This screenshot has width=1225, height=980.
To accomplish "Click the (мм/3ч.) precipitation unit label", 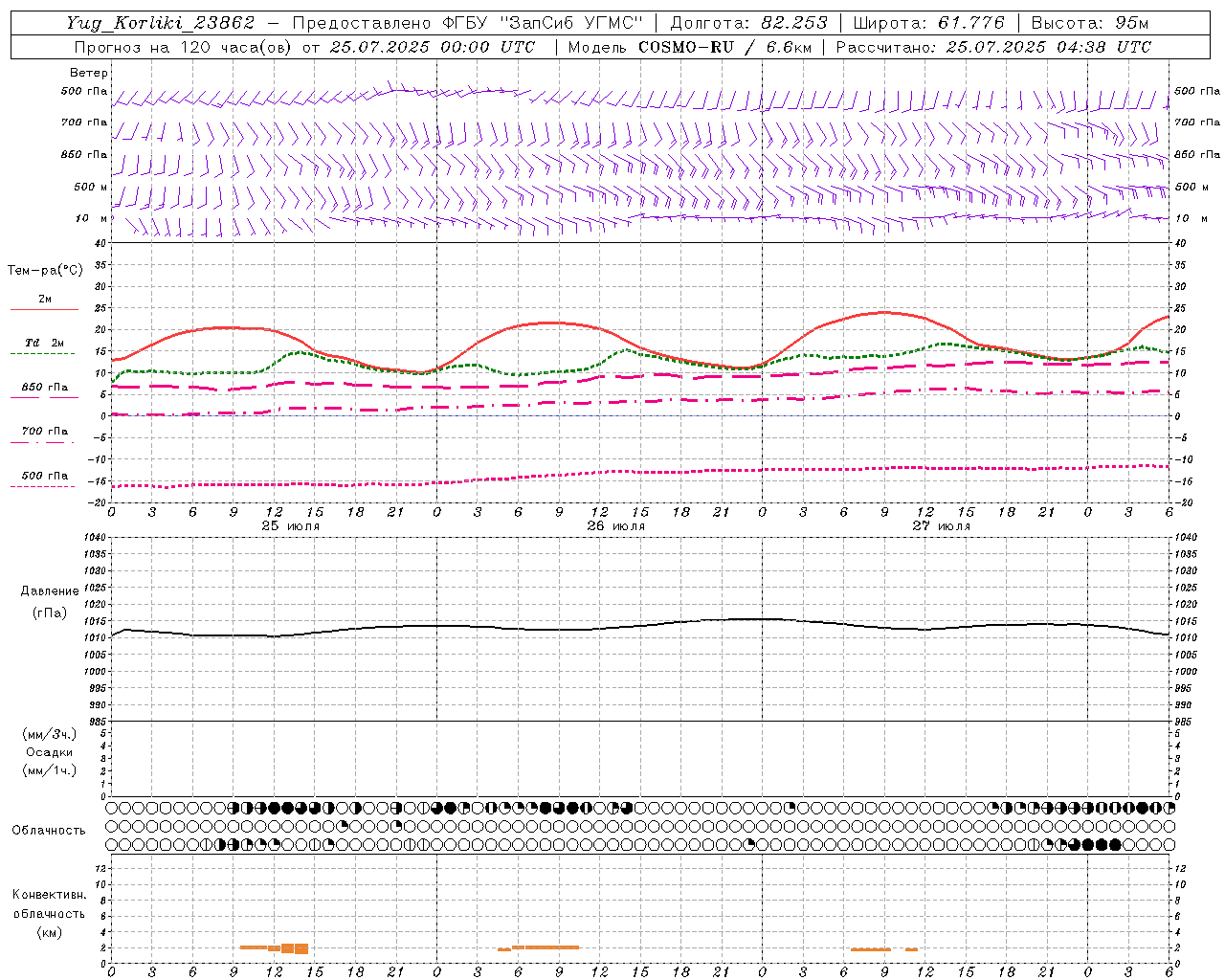I will 50,735.
